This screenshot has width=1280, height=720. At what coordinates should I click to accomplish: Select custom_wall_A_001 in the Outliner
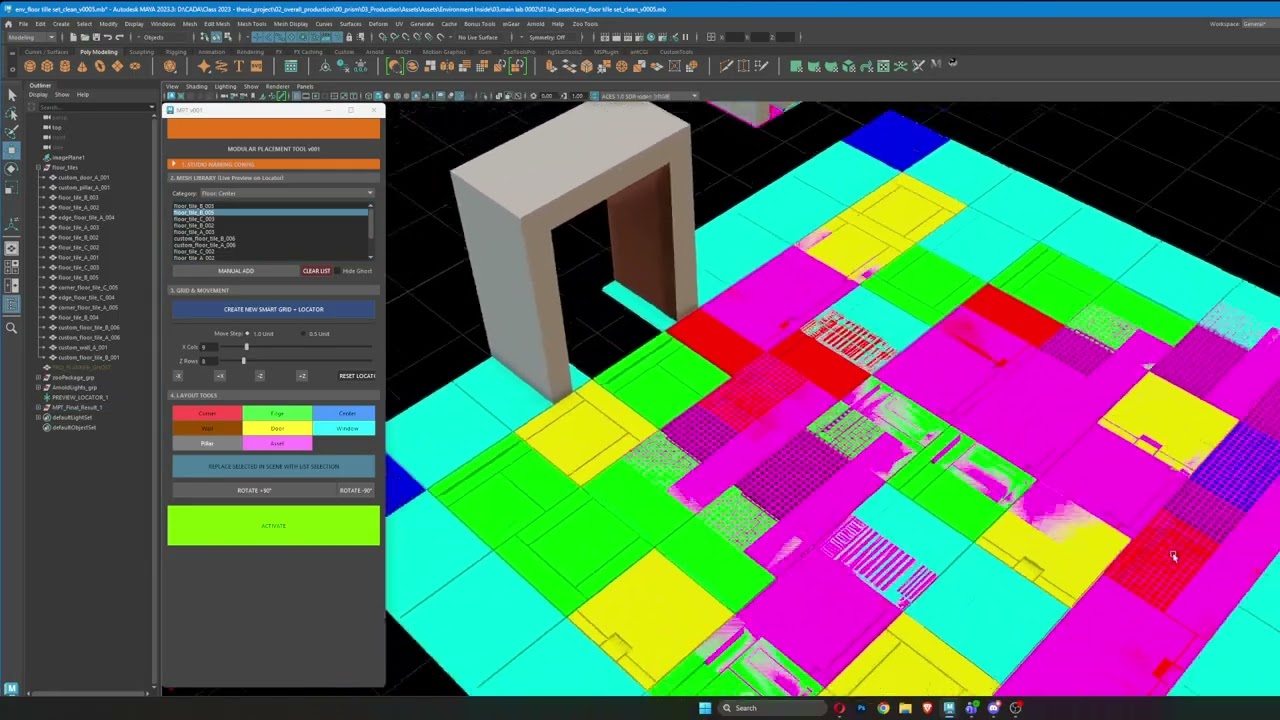tap(82, 347)
